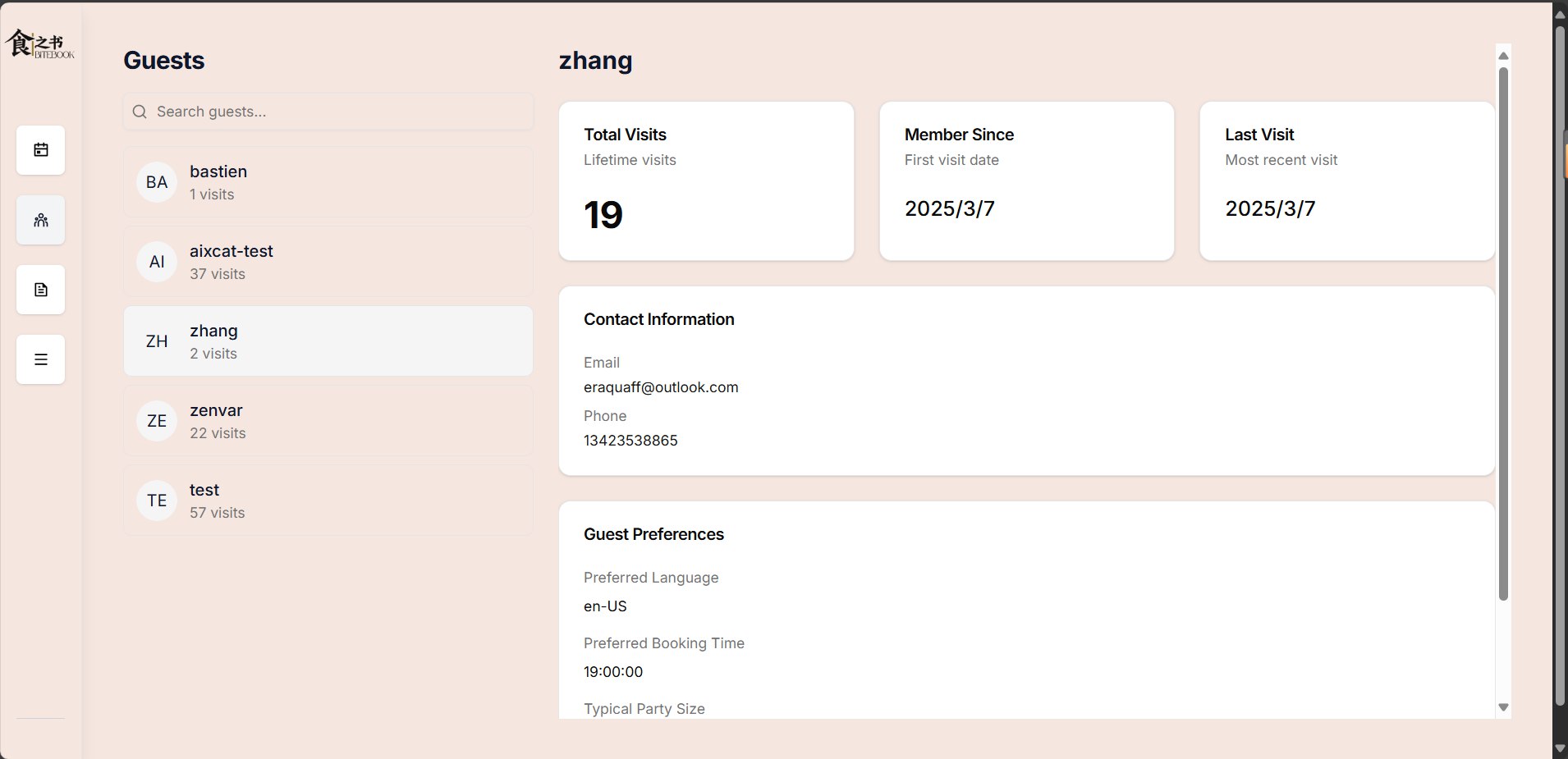Click the Member Since card
The image size is (1568, 759).
tap(1025, 181)
